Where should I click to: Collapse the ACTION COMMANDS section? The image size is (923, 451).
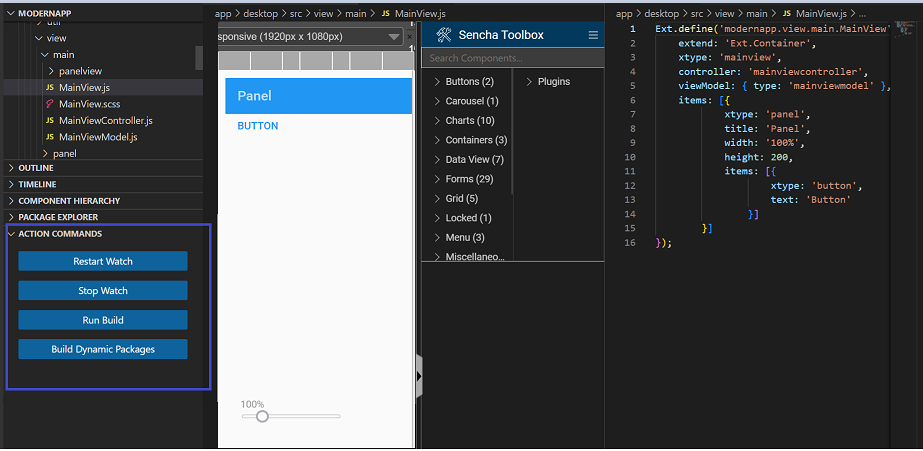point(59,234)
